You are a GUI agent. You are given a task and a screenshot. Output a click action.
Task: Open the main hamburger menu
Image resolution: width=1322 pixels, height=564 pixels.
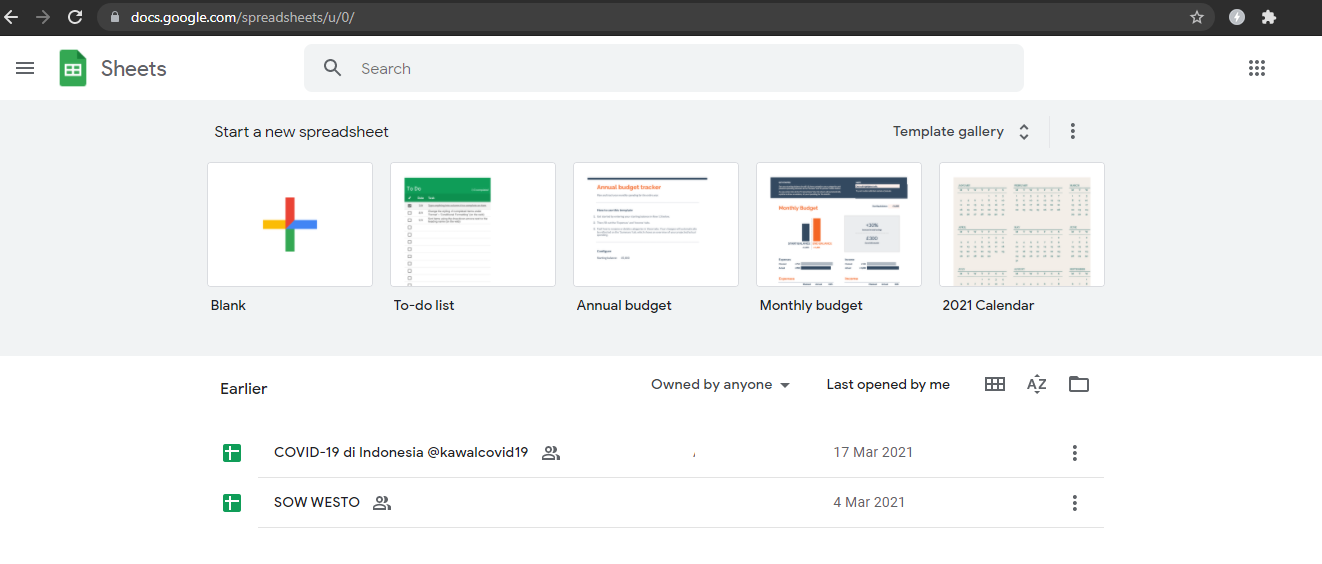click(x=25, y=68)
